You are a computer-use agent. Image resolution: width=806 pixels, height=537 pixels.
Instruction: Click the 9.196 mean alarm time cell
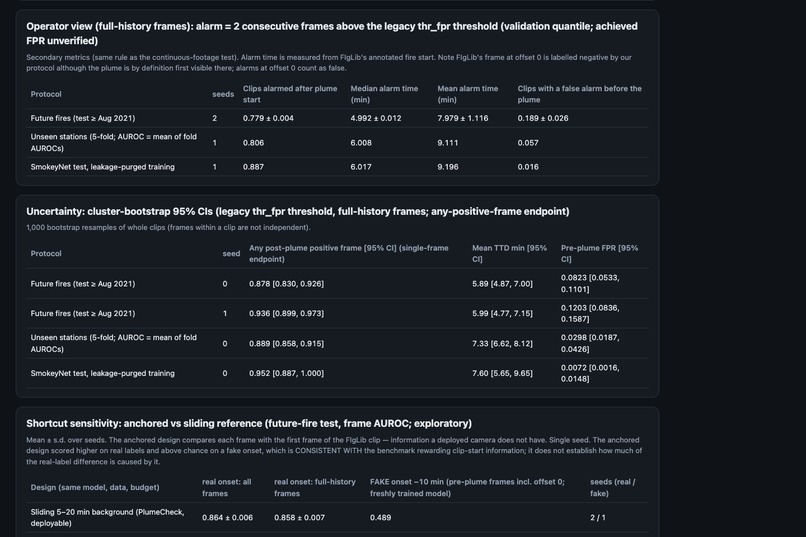[x=448, y=167]
